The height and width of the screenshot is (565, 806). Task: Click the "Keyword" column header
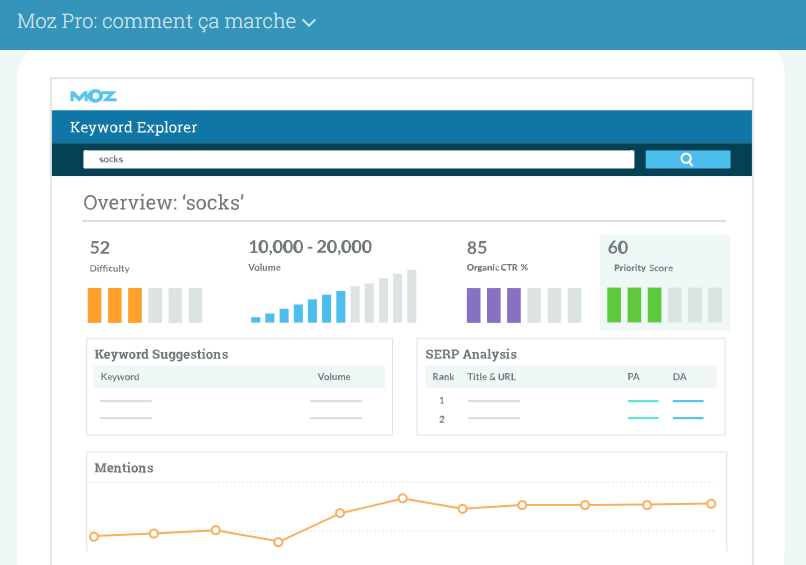click(x=120, y=377)
